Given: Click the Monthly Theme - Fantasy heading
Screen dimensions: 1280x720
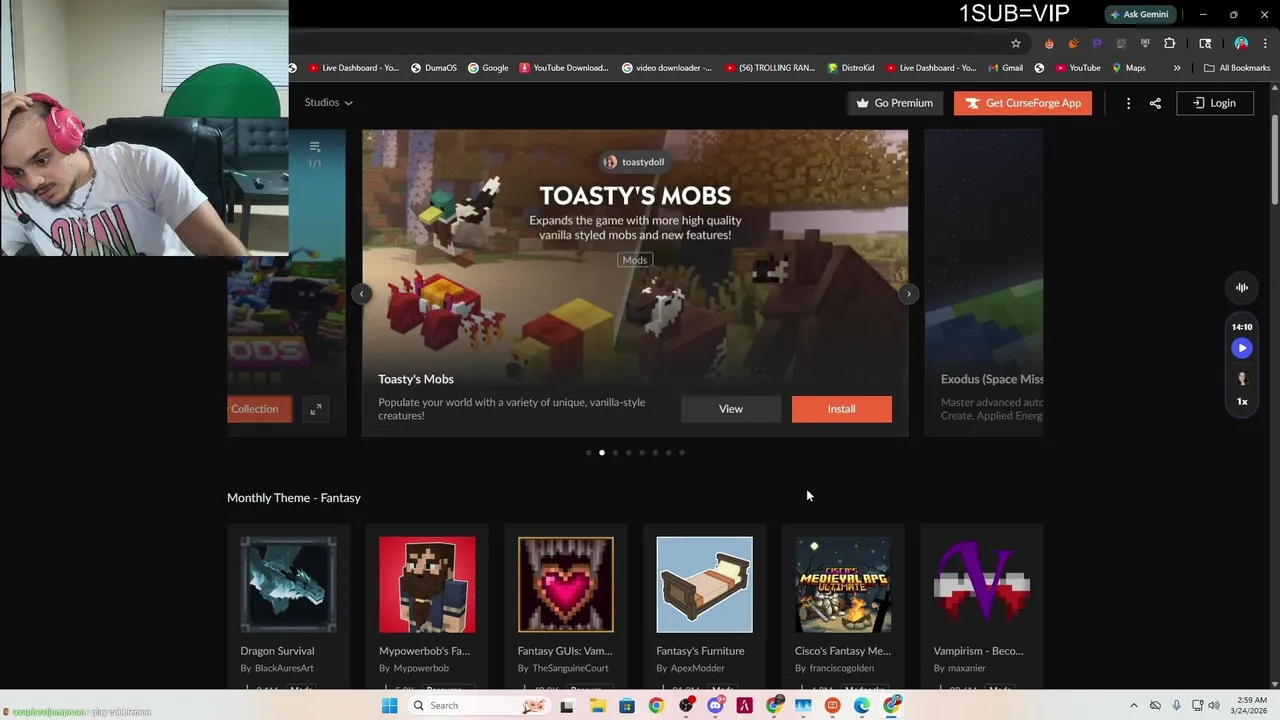Looking at the screenshot, I should pyautogui.click(x=294, y=498).
